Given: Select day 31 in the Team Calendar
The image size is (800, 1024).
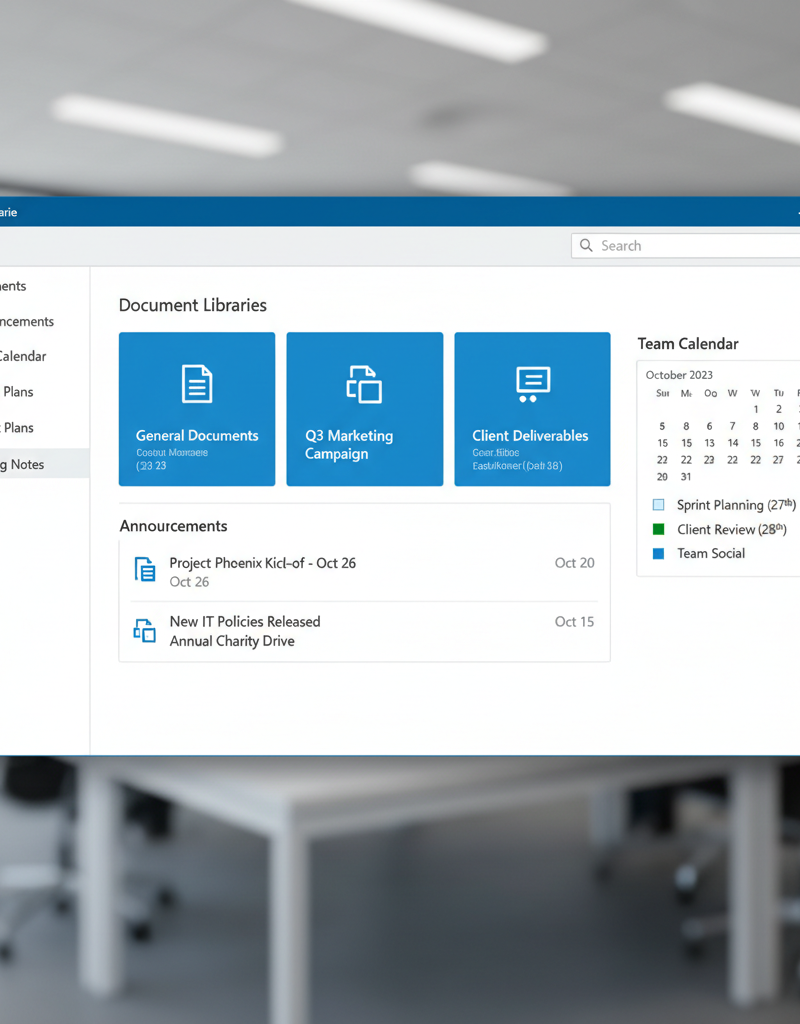Looking at the screenshot, I should click(x=686, y=477).
